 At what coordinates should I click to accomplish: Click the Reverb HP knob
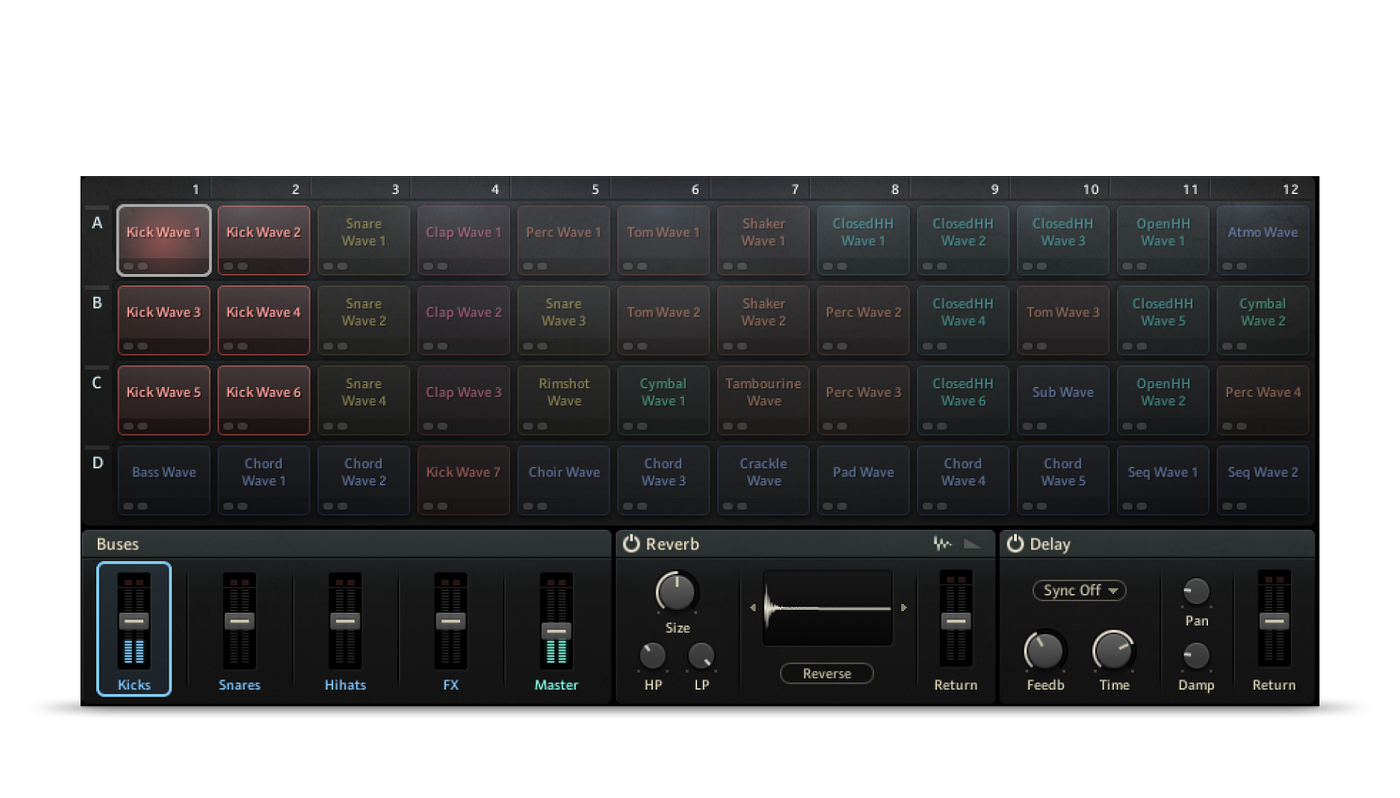pyautogui.click(x=653, y=656)
